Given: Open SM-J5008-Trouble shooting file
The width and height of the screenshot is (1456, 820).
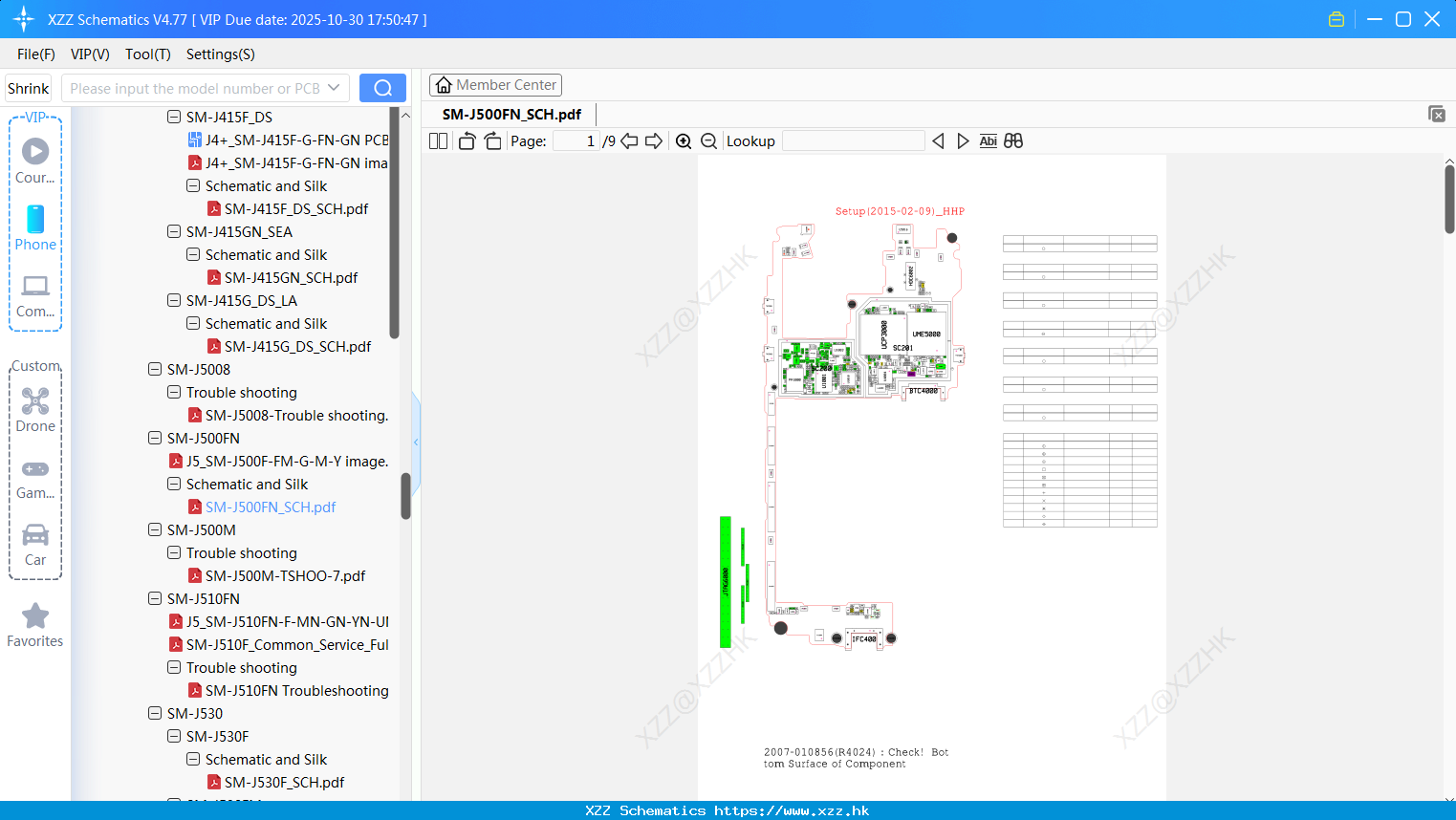Looking at the screenshot, I should click(x=296, y=415).
